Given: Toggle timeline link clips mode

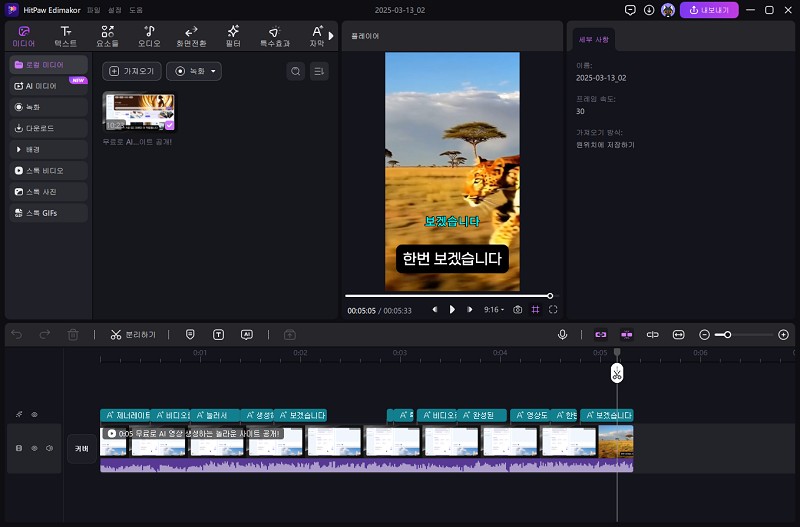Looking at the screenshot, I should tap(601, 335).
